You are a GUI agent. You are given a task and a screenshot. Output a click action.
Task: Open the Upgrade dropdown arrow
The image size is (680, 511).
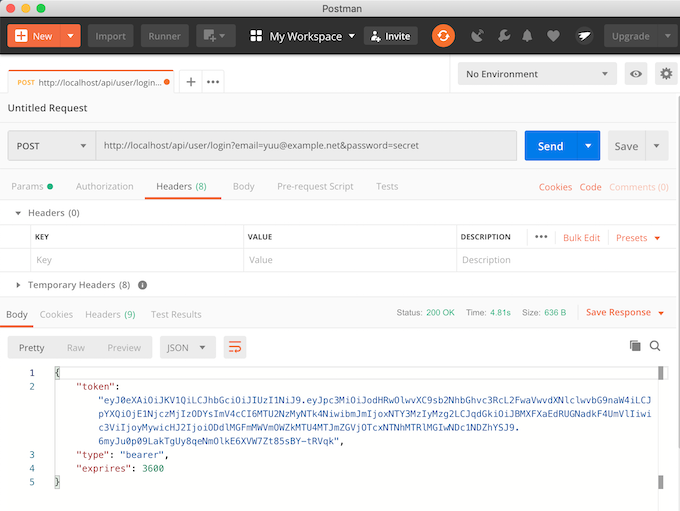tap(667, 36)
